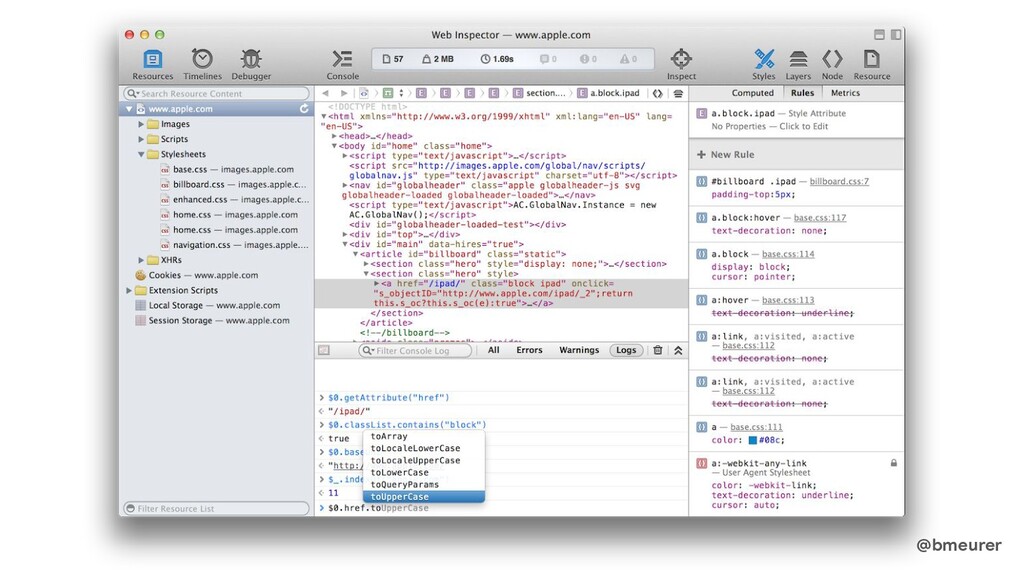Click the resource count 57 indicator

point(393,59)
